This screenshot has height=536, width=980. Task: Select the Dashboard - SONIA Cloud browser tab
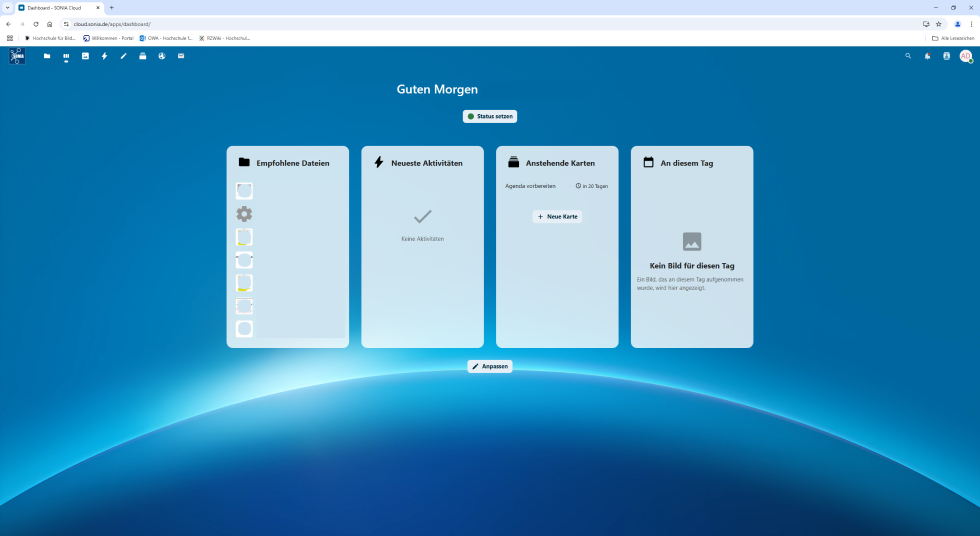point(58,7)
